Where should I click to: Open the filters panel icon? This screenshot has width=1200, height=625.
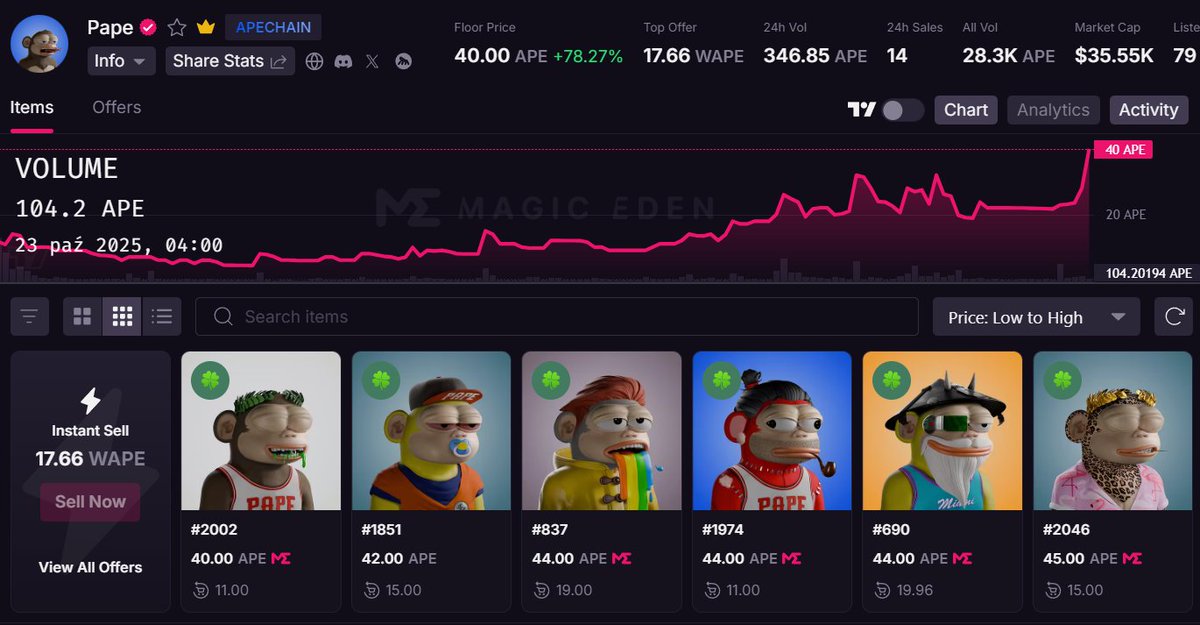[x=29, y=317]
